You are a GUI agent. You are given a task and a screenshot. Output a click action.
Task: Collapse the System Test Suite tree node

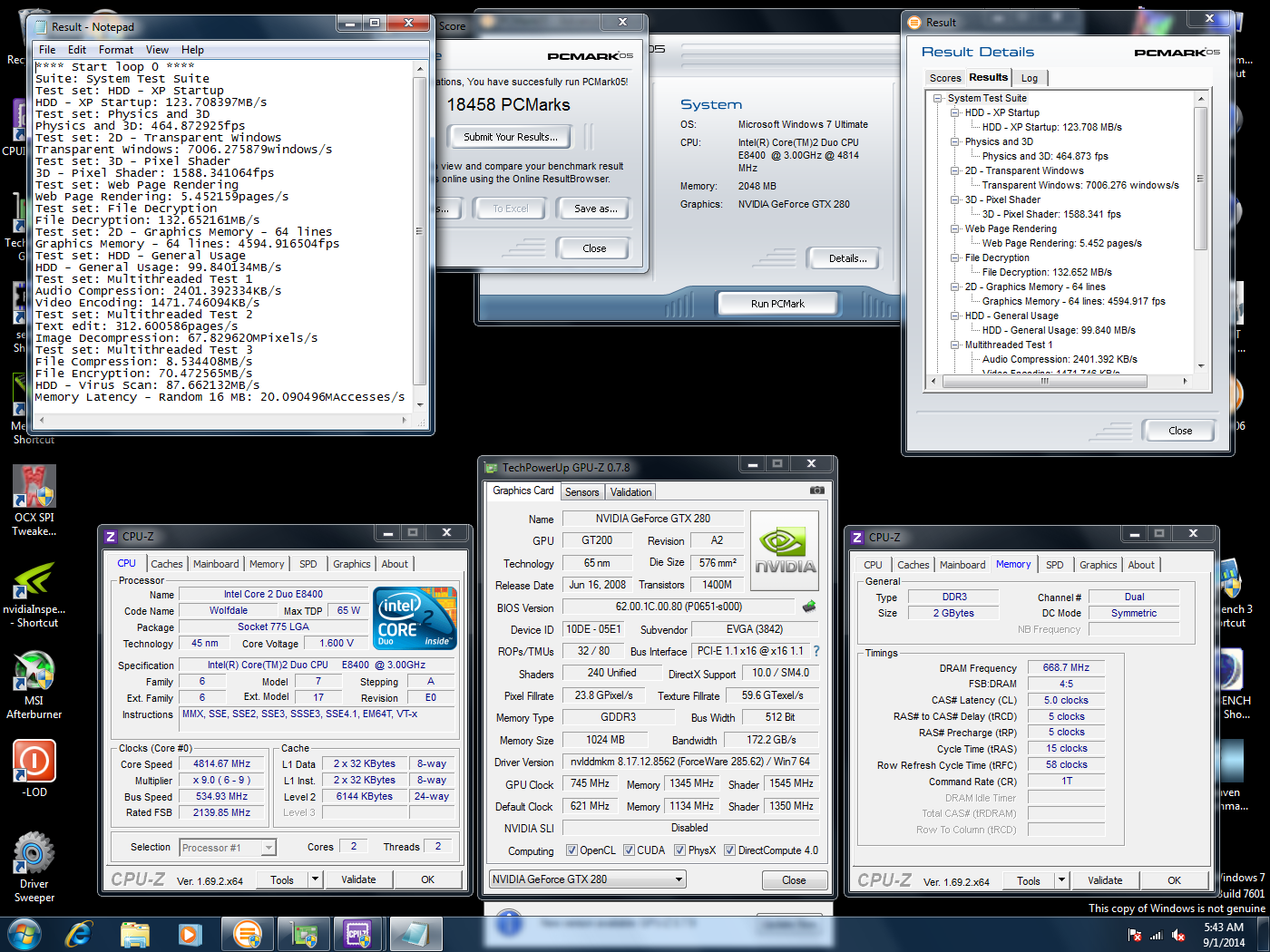pyautogui.click(x=938, y=98)
